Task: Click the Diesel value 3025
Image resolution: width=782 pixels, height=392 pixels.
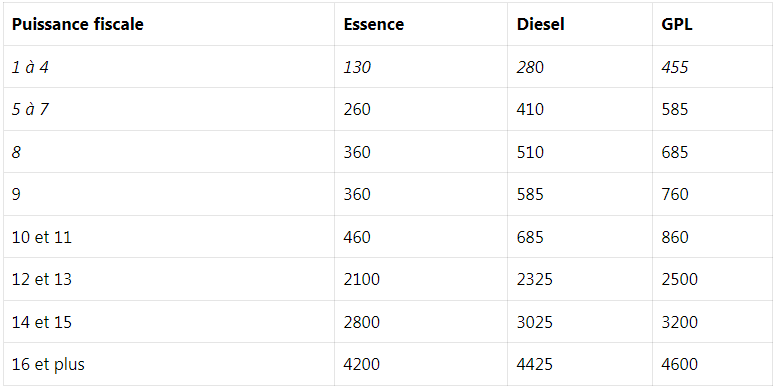Action: click(x=535, y=322)
